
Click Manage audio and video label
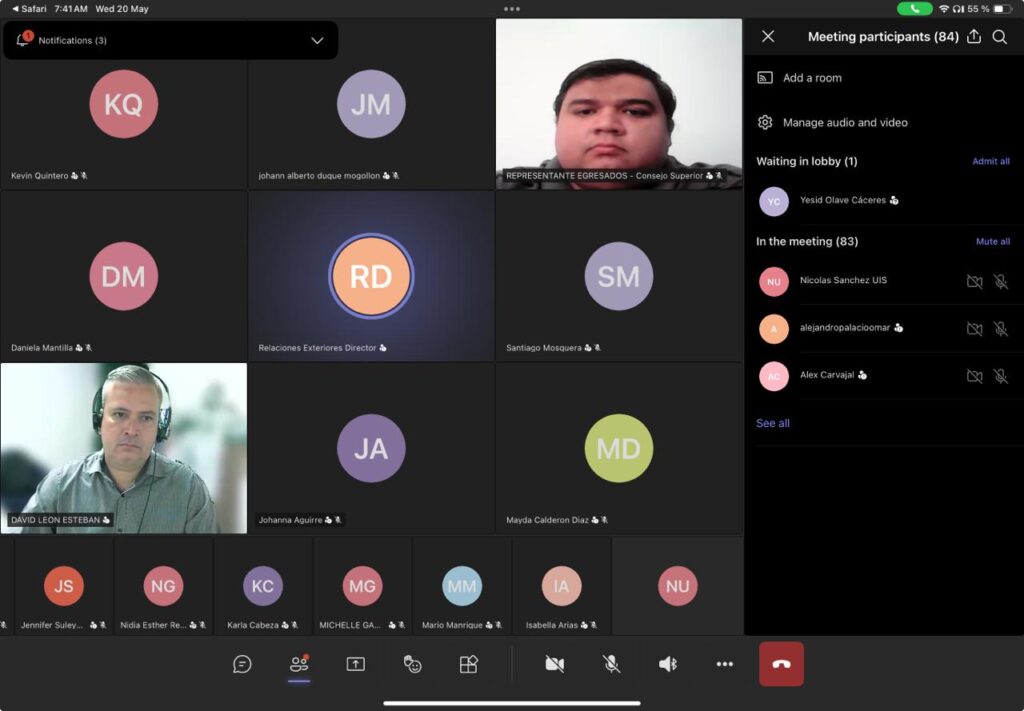coord(845,122)
